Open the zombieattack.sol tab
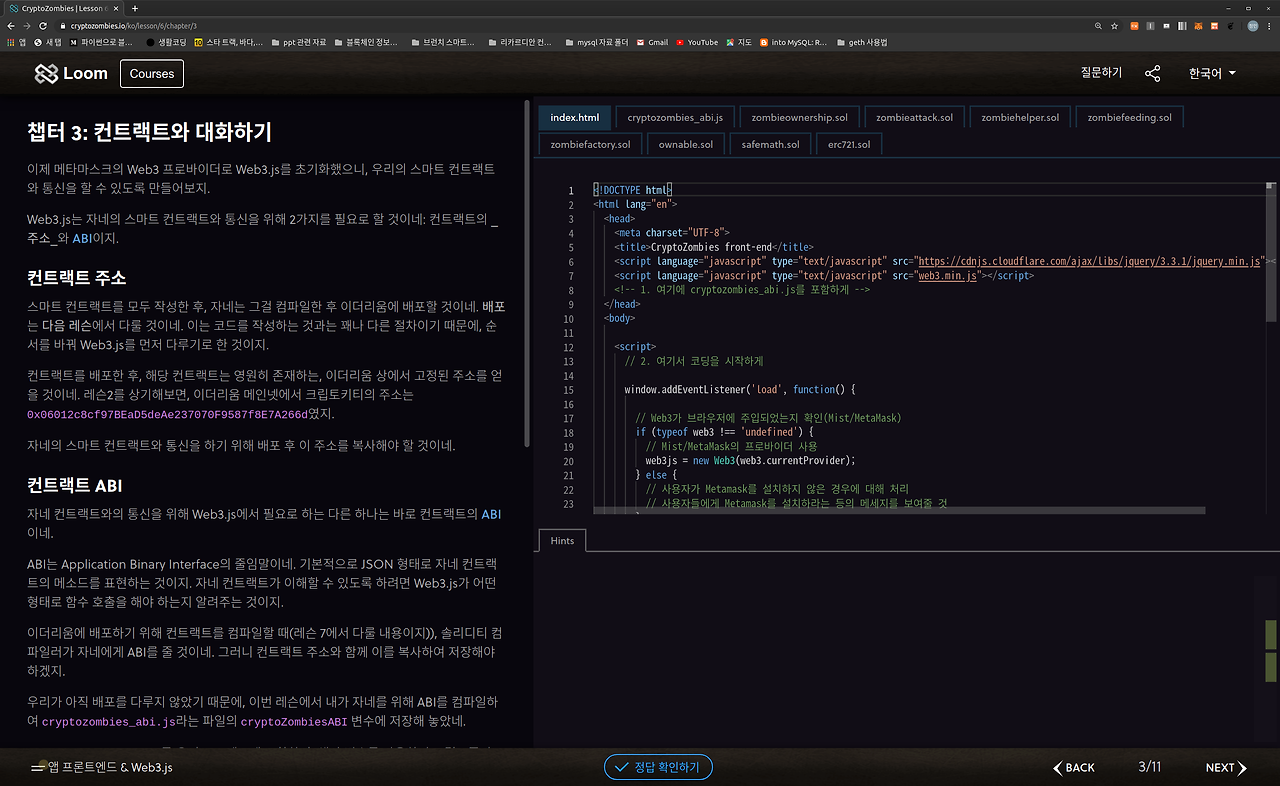This screenshot has height=786, width=1280. 914,117
